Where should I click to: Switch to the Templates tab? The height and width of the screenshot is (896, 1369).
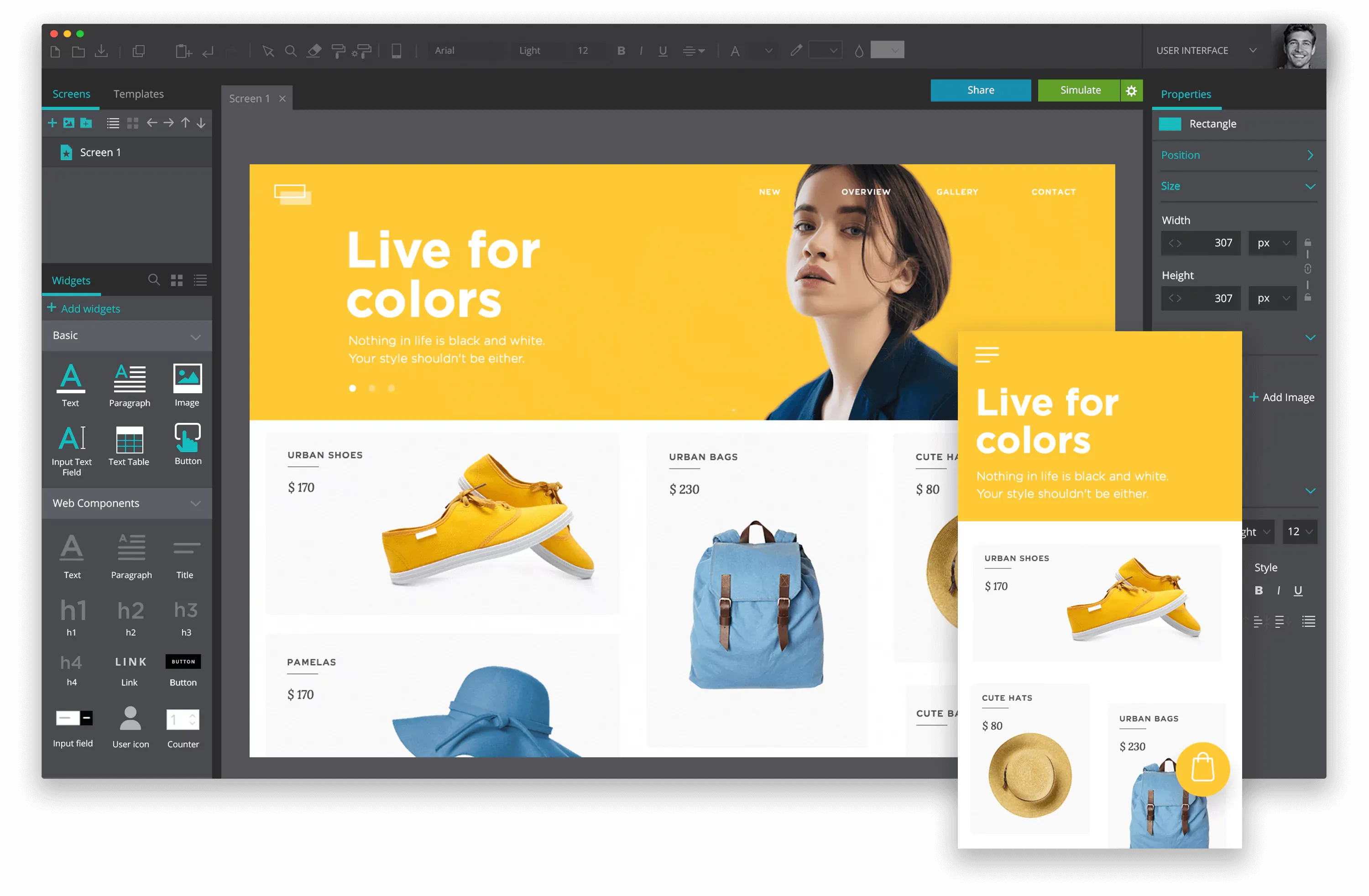[x=139, y=93]
